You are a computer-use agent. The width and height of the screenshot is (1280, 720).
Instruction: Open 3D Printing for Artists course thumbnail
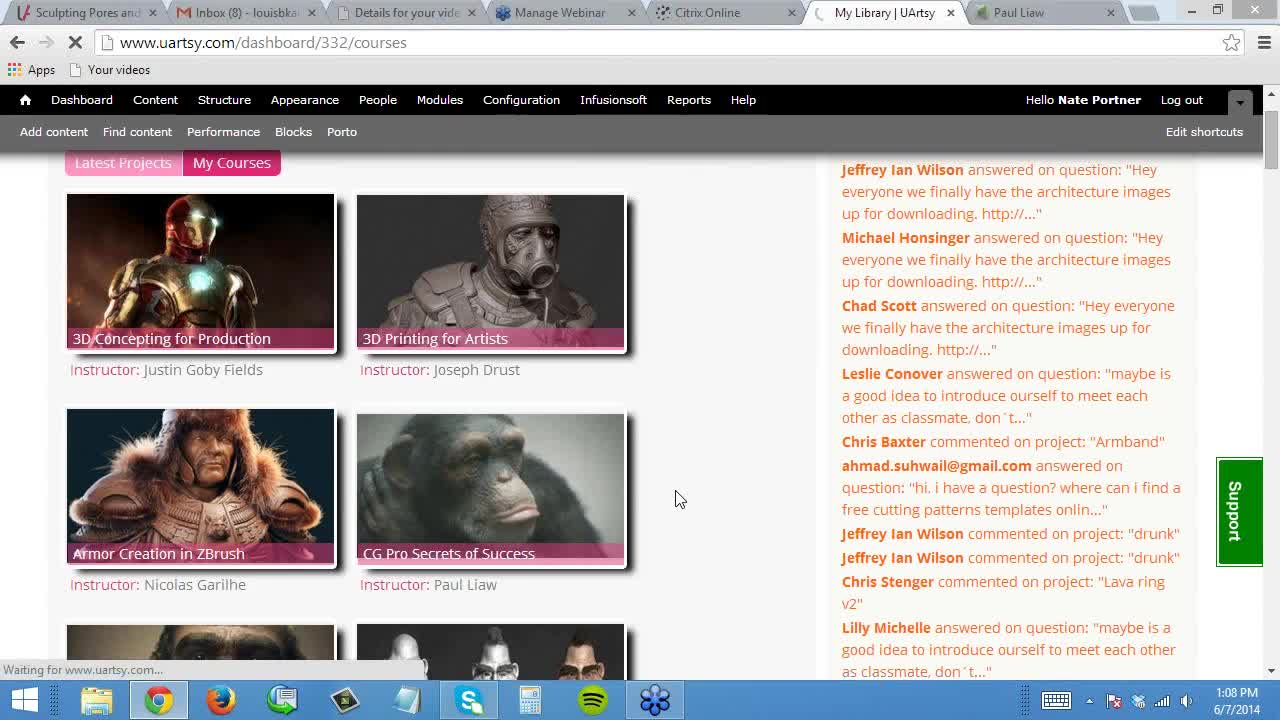coord(490,271)
